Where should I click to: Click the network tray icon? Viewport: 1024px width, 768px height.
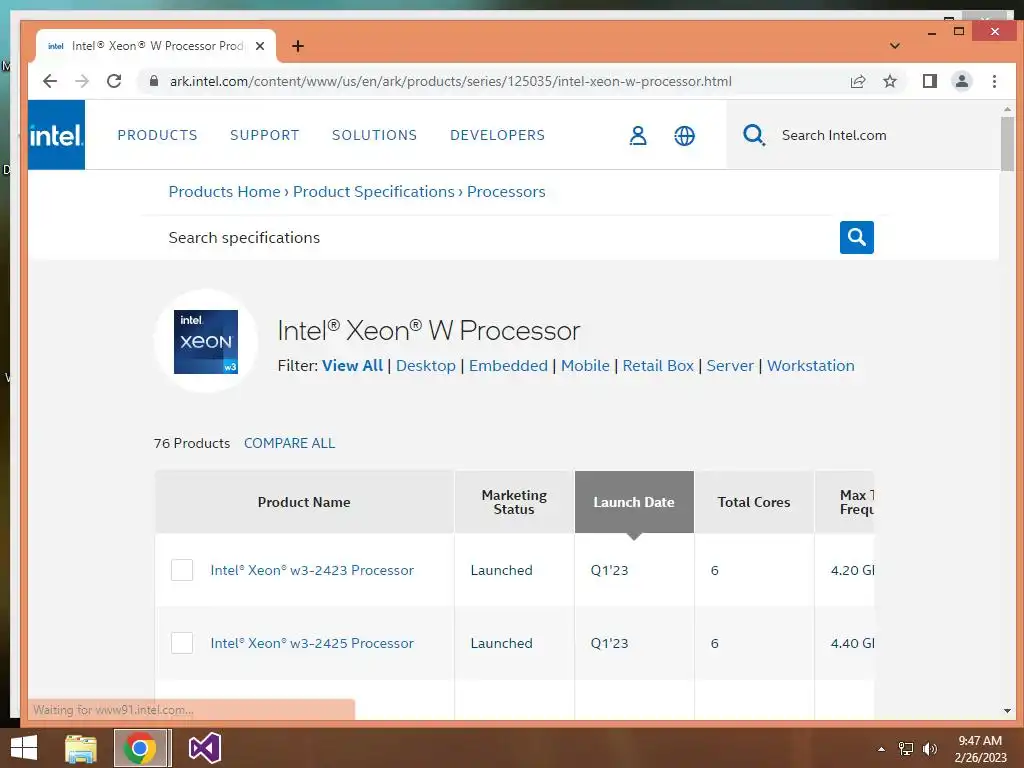click(x=906, y=748)
